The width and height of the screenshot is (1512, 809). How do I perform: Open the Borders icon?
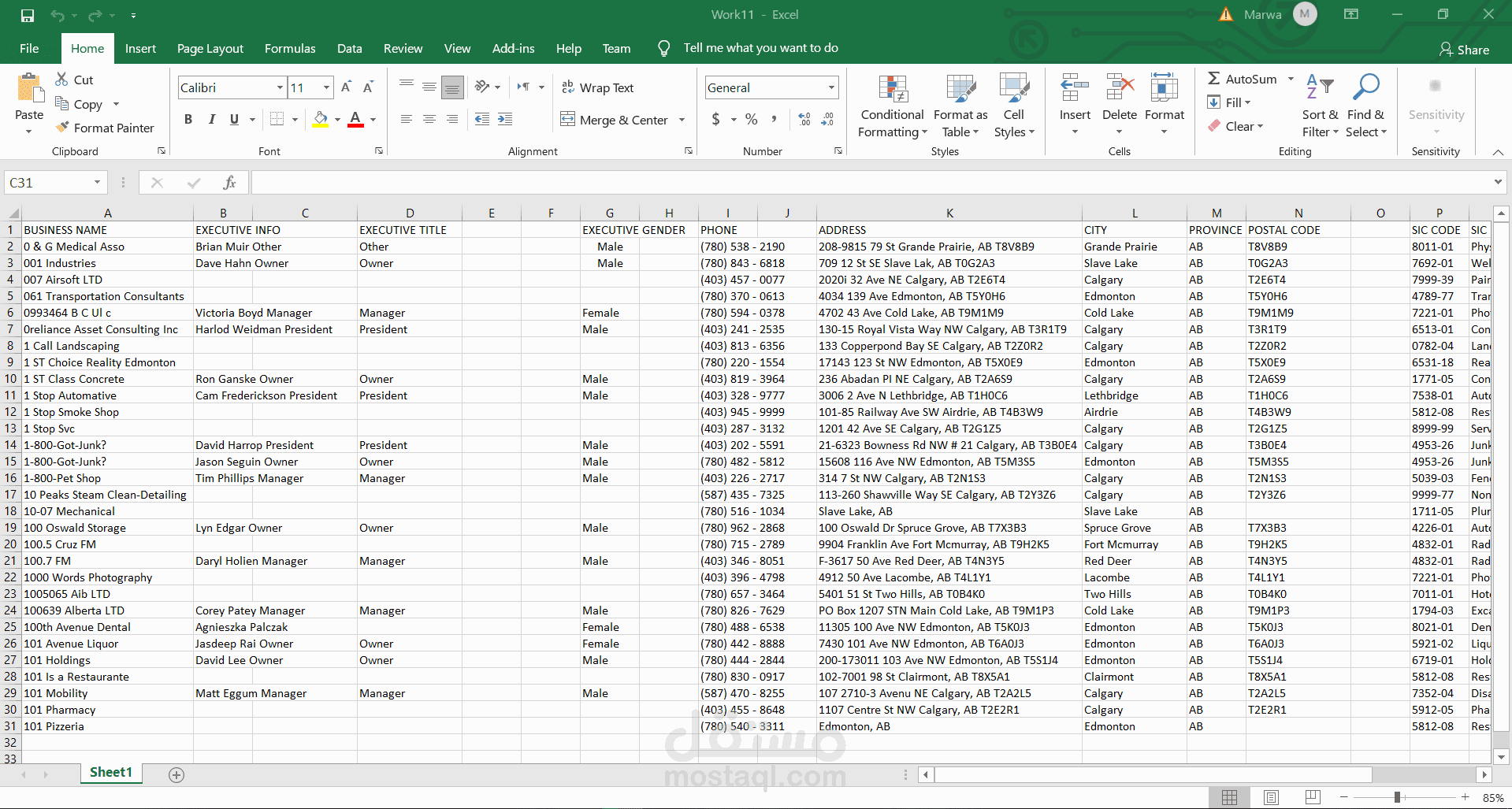click(277, 119)
